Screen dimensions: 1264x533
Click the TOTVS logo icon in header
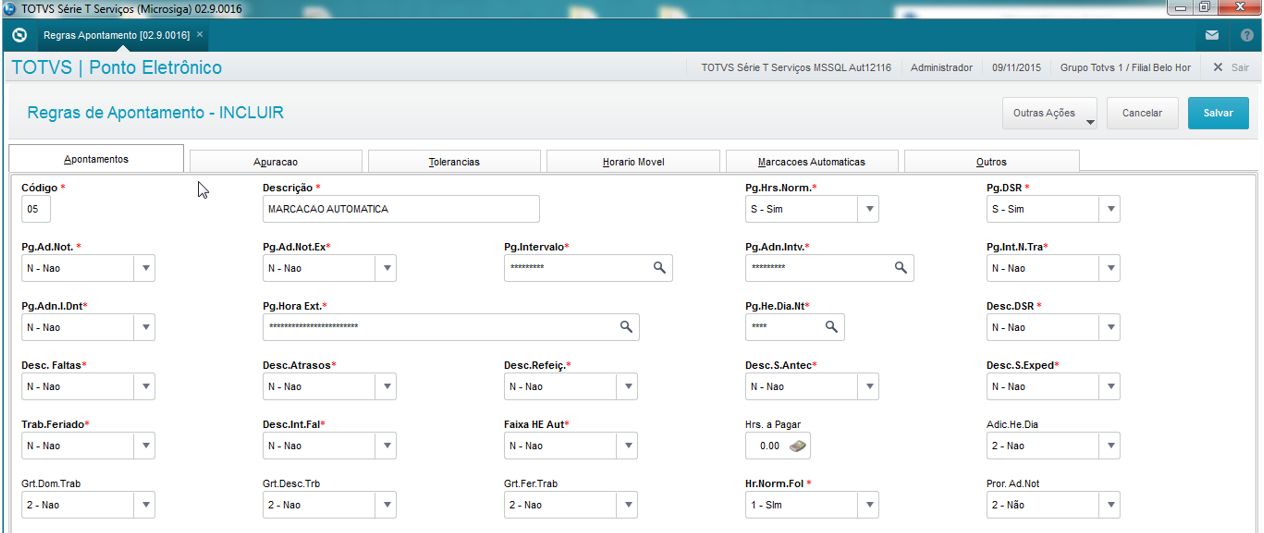point(19,35)
